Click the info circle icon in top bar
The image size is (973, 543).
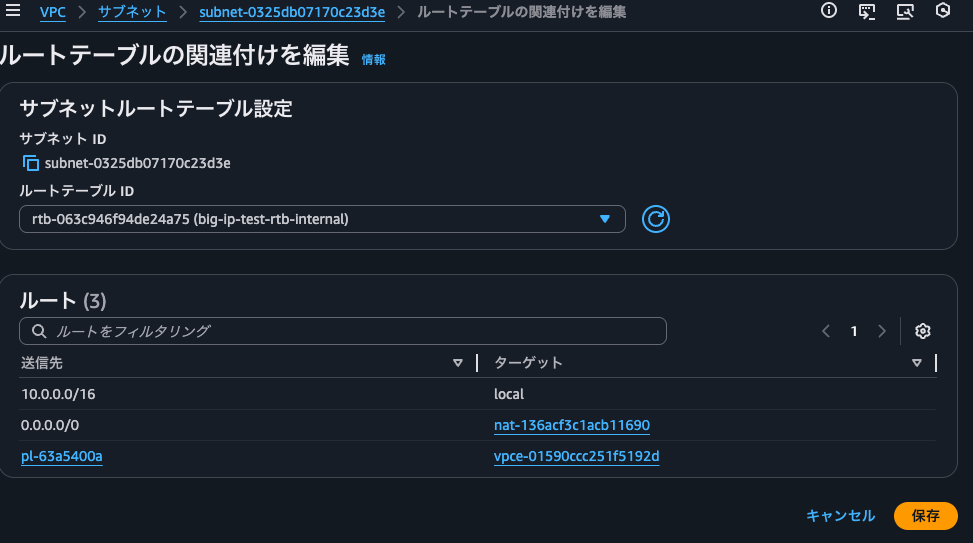828,11
